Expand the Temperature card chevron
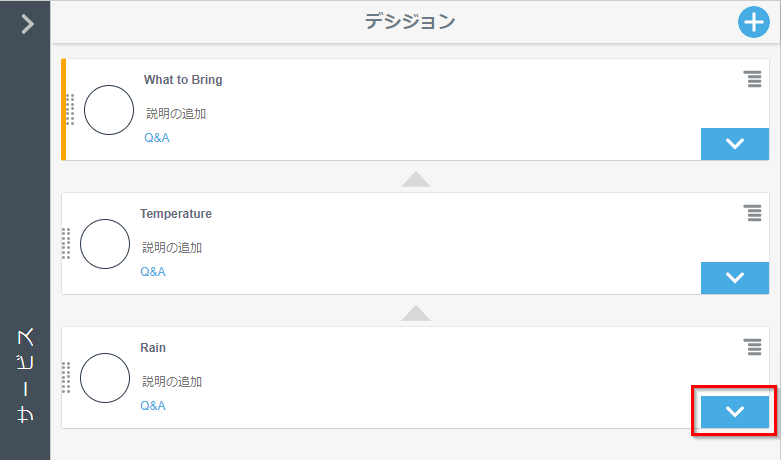Image resolution: width=781 pixels, height=460 pixels. tap(735, 278)
